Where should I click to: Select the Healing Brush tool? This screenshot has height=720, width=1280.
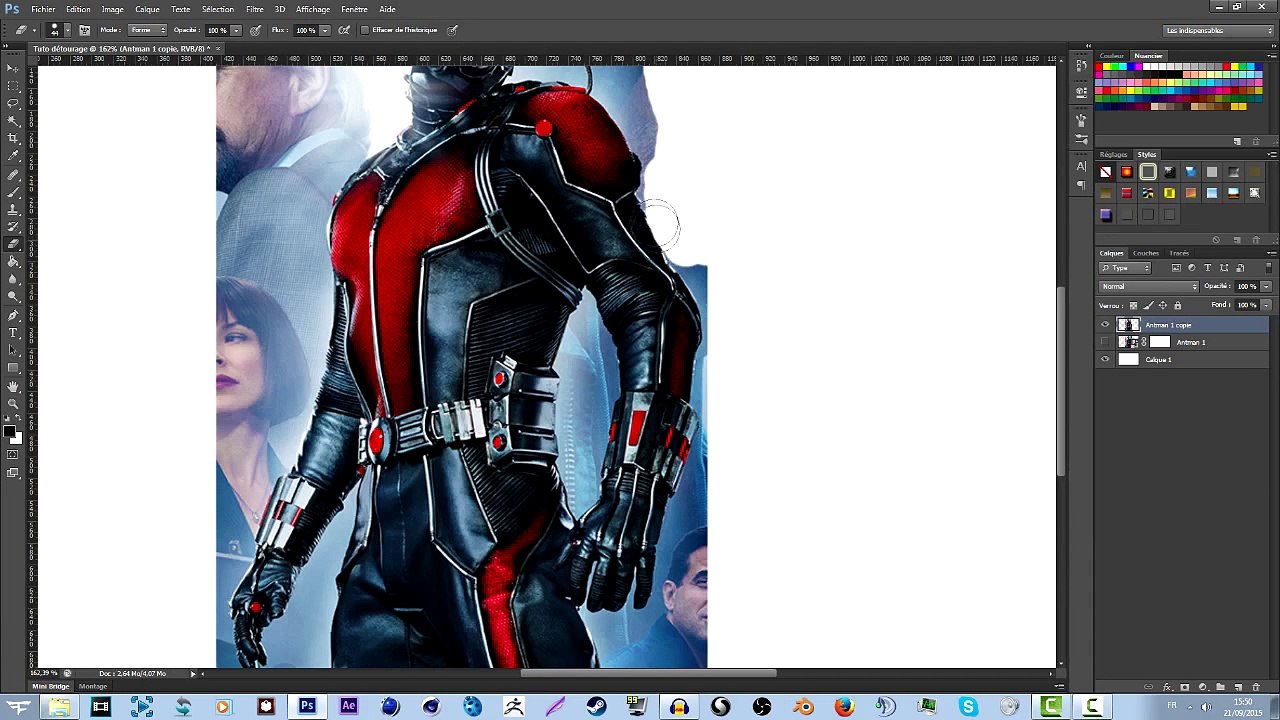[13, 174]
